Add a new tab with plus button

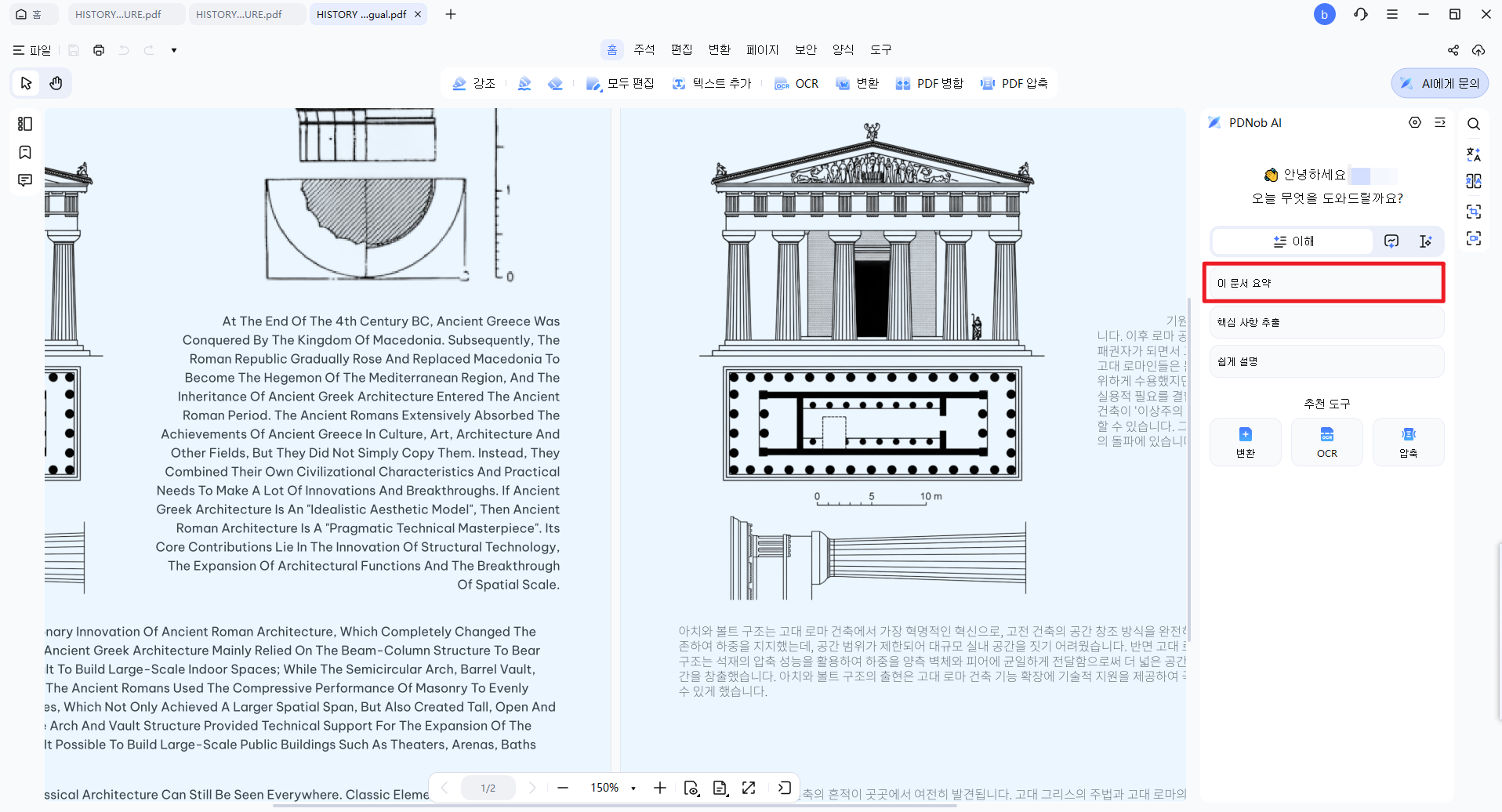[x=451, y=14]
